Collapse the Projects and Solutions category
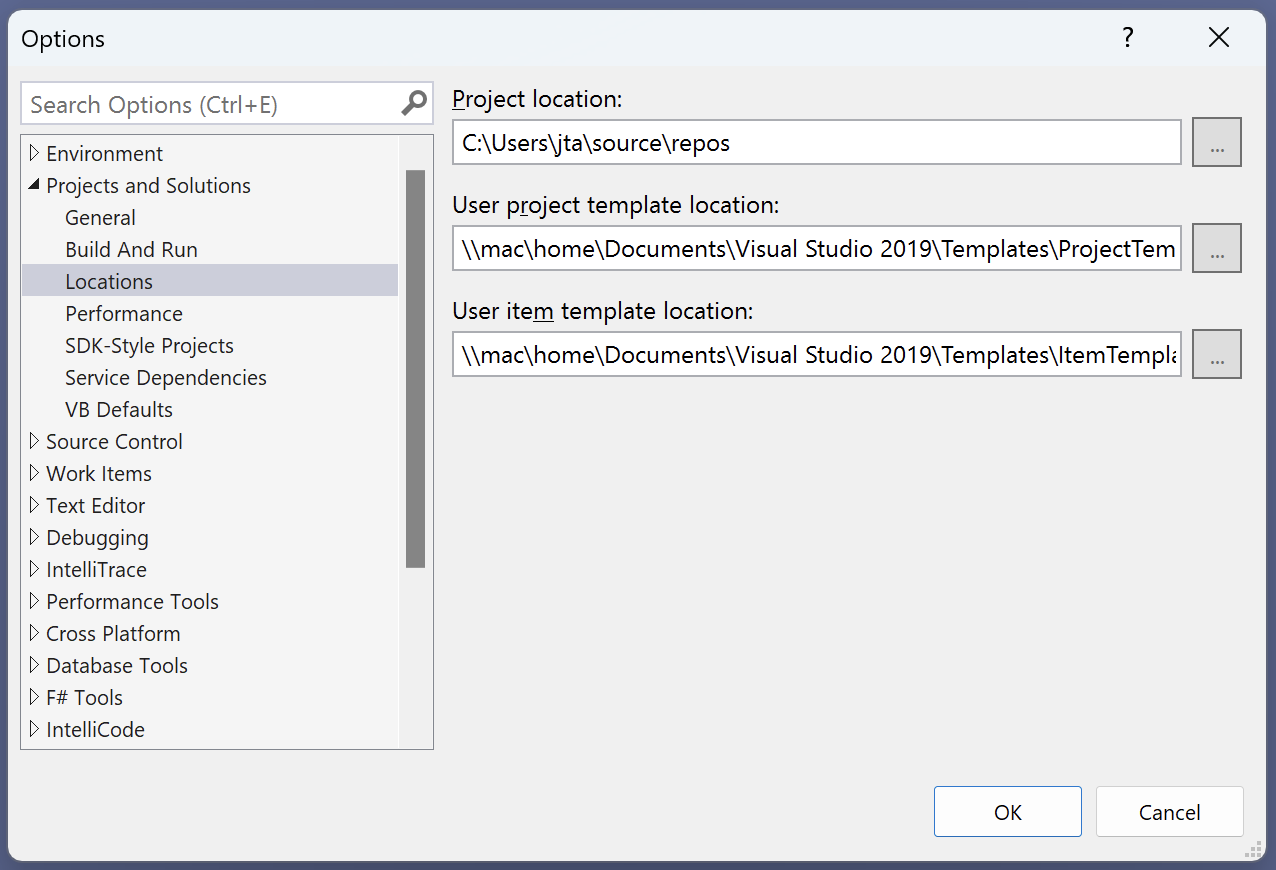This screenshot has width=1276, height=870. click(x=33, y=185)
